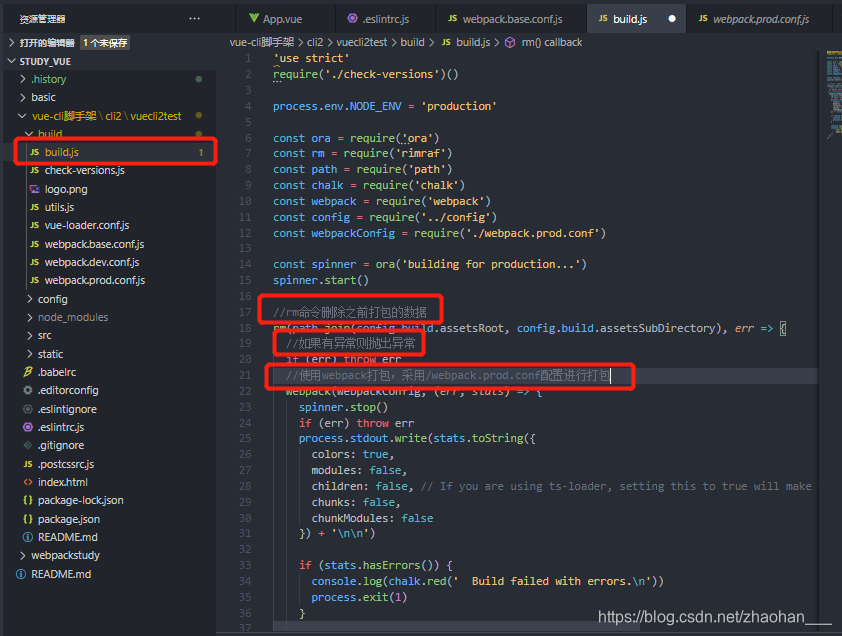Switch to the webpack.base.conf.js tab
Viewport: 842px width, 636px height.
point(511,19)
